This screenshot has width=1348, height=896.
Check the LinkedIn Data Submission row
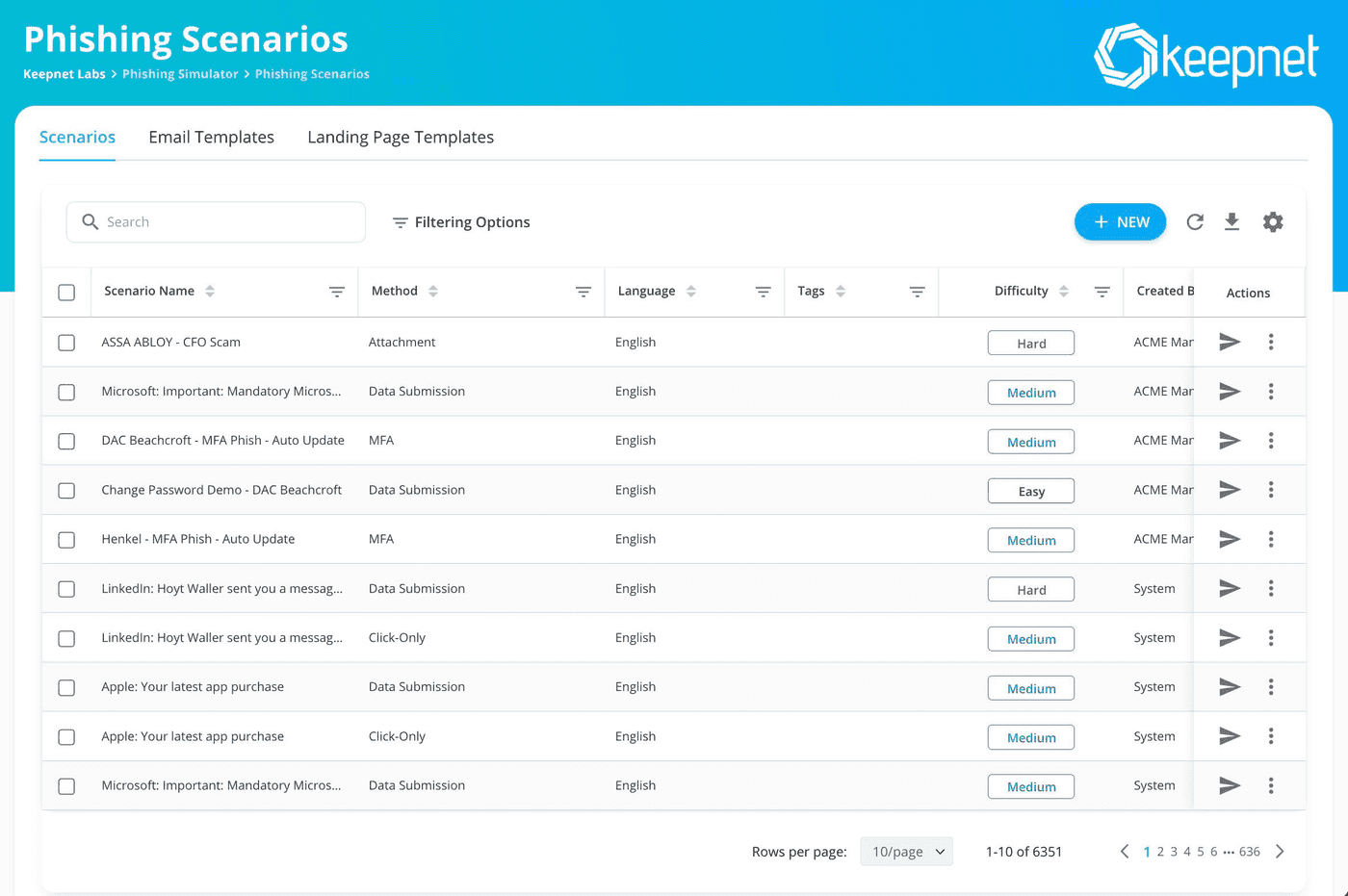click(66, 589)
